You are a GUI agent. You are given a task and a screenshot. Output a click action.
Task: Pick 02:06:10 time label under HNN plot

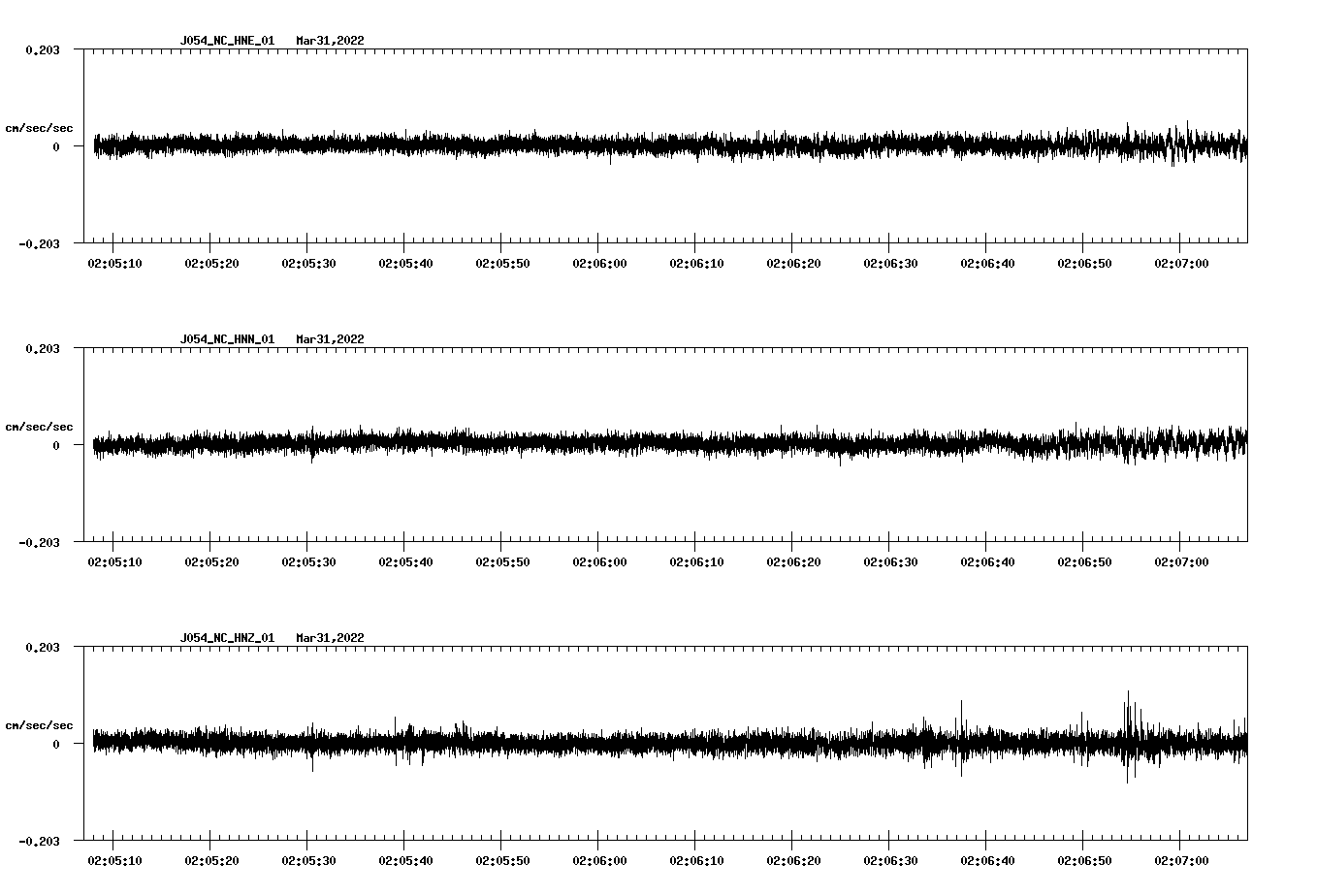696,562
